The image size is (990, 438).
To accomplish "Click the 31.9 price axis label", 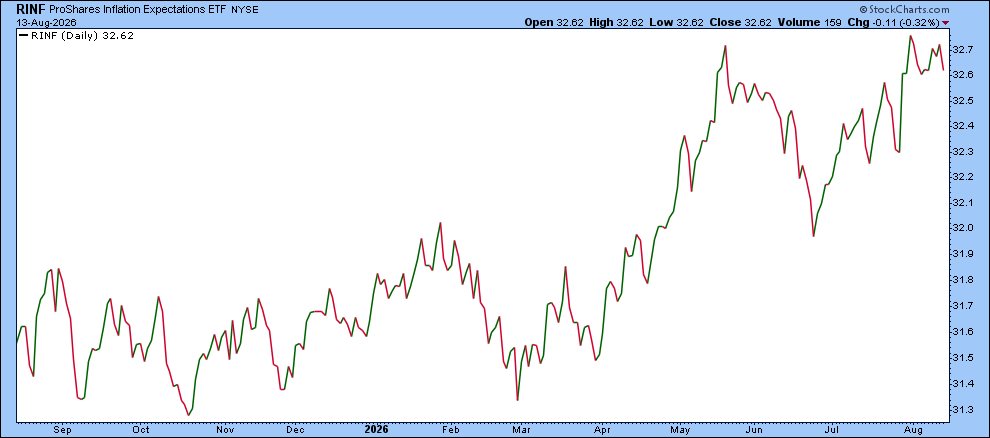I will click(x=963, y=254).
